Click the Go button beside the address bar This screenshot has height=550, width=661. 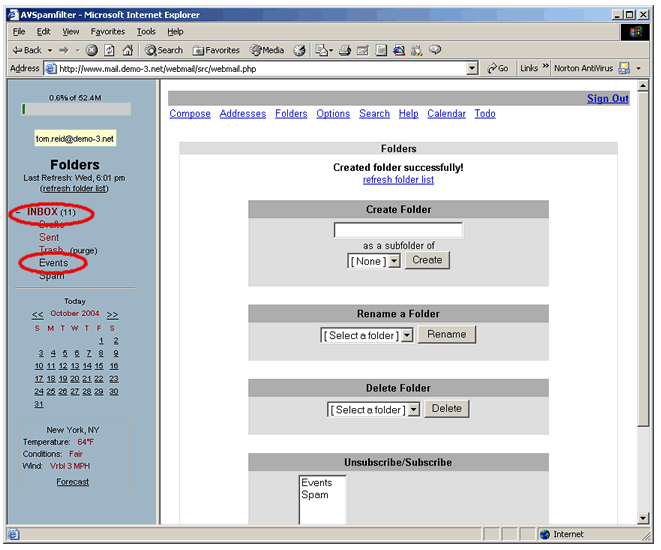(498, 68)
